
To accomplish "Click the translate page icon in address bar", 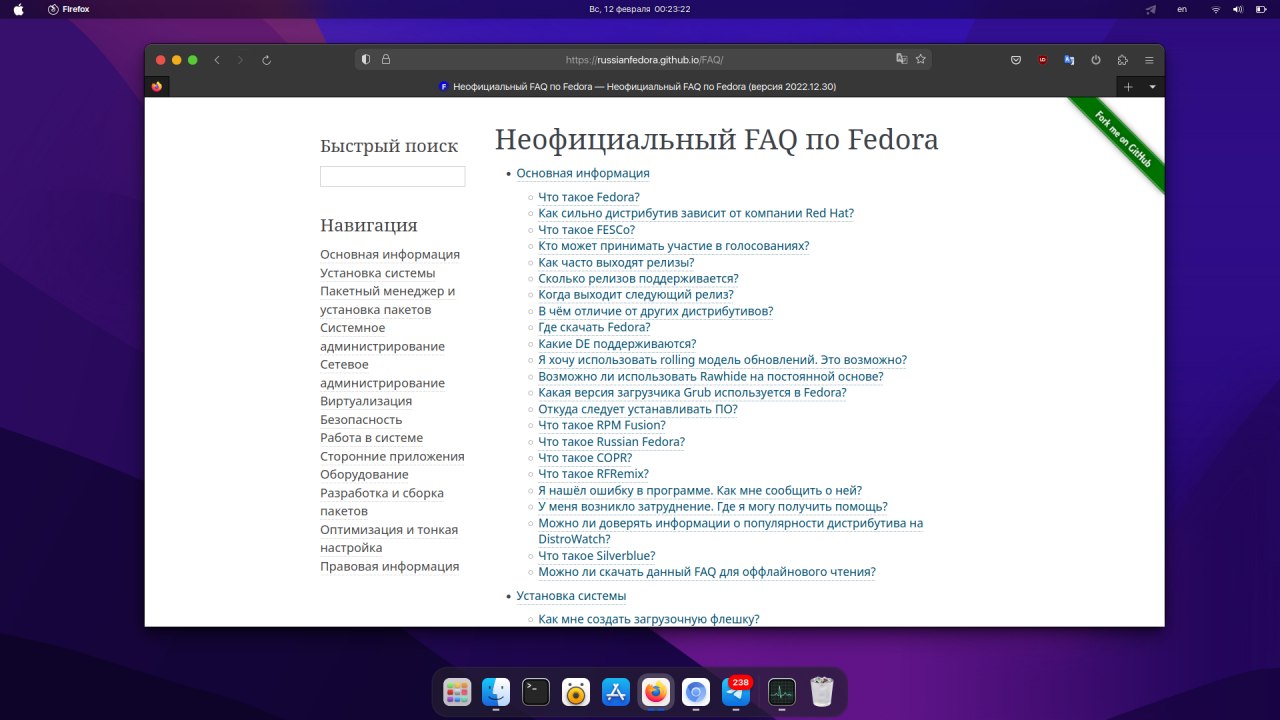I will point(902,59).
